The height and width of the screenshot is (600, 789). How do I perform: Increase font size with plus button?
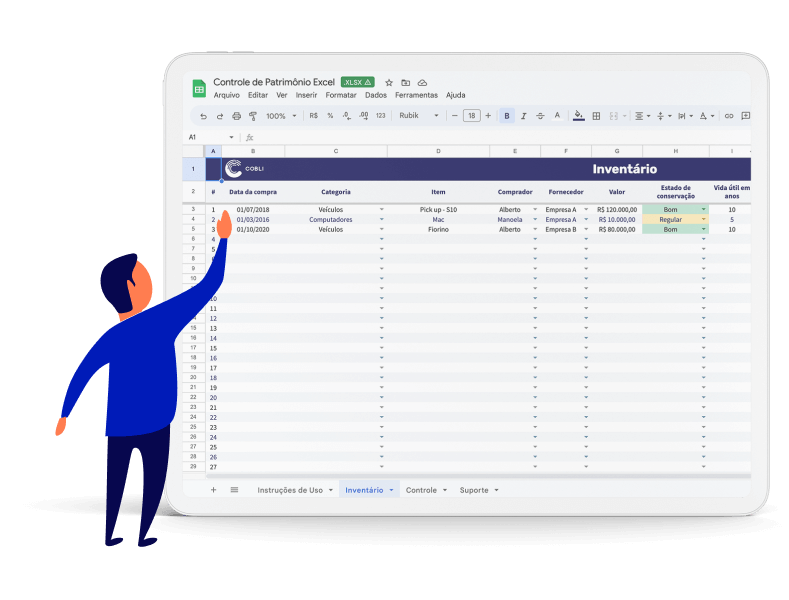(488, 116)
